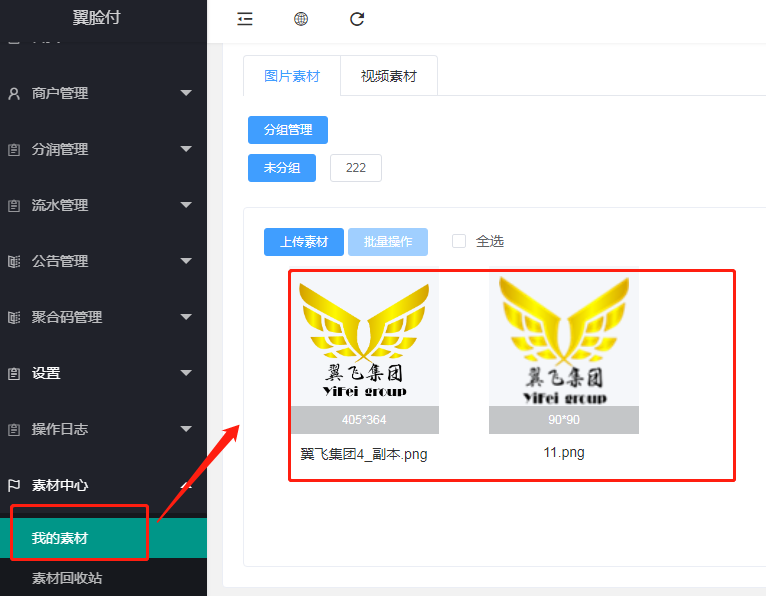This screenshot has height=596, width=766.
Task: Check the 全选 select-all checkbox
Action: click(x=459, y=241)
